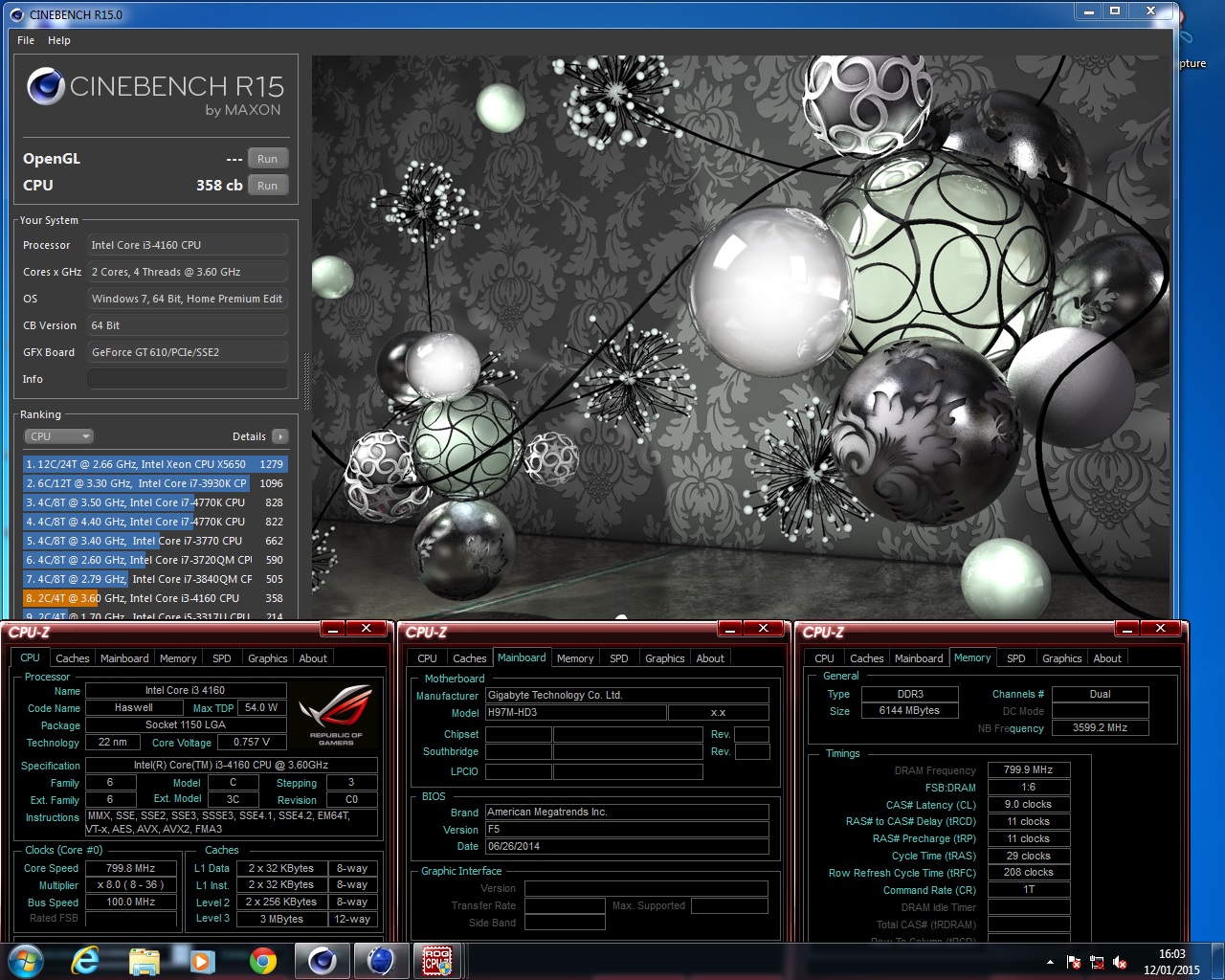Click the DRAM Frequency value 799.9 MHz
Viewport: 1225px width, 980px height.
(x=1029, y=769)
